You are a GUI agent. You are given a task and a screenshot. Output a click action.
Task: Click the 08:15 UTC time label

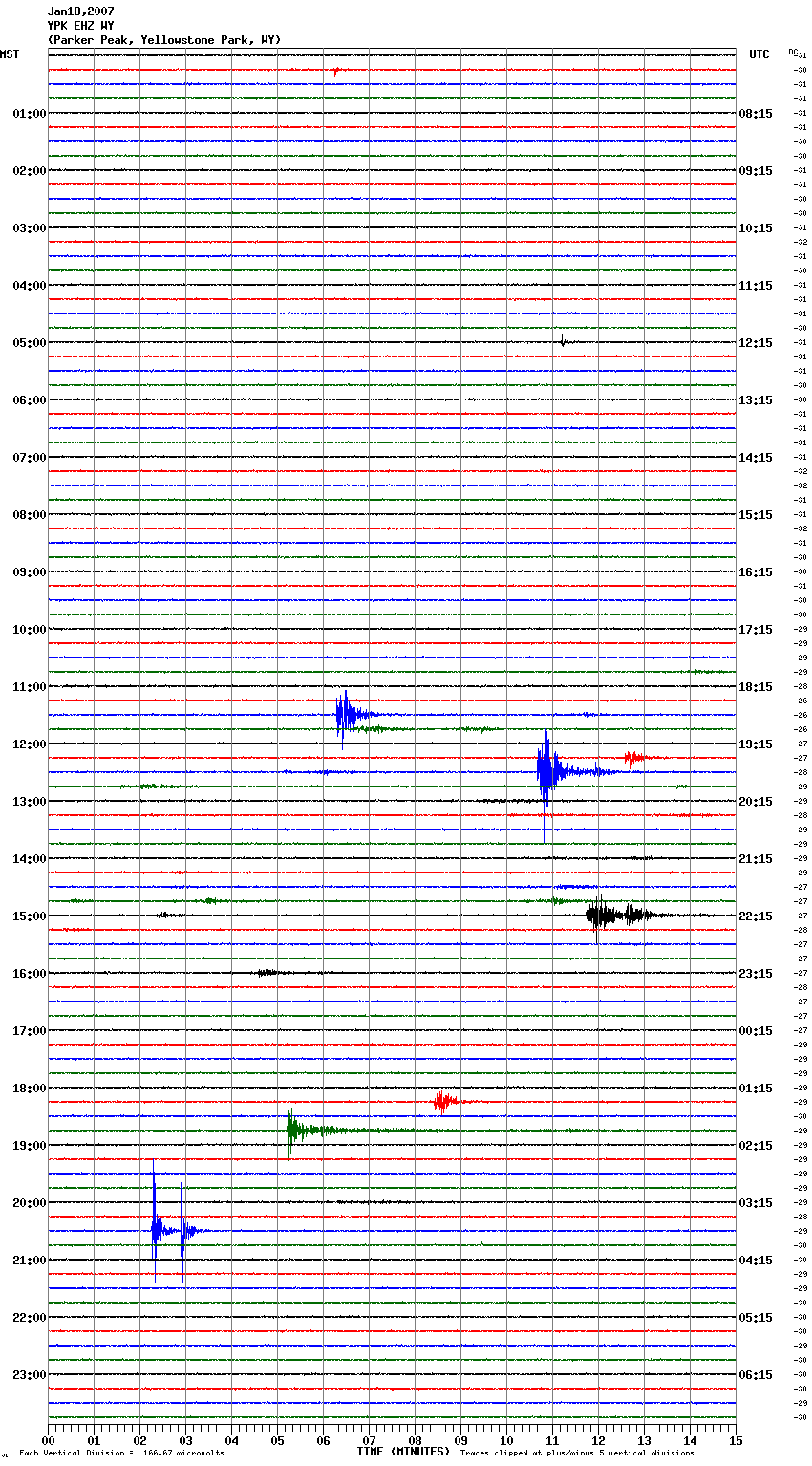pos(756,114)
